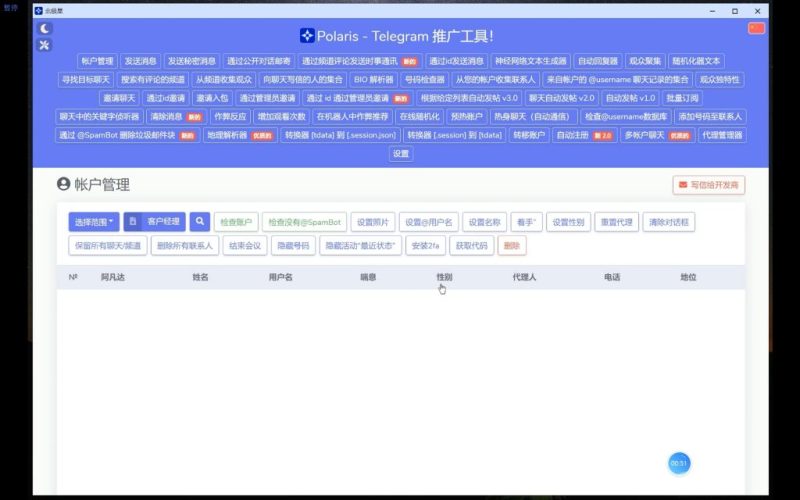800x500 pixels.
Task: Open the 通过id邀请 menu item
Action: coord(166,98)
